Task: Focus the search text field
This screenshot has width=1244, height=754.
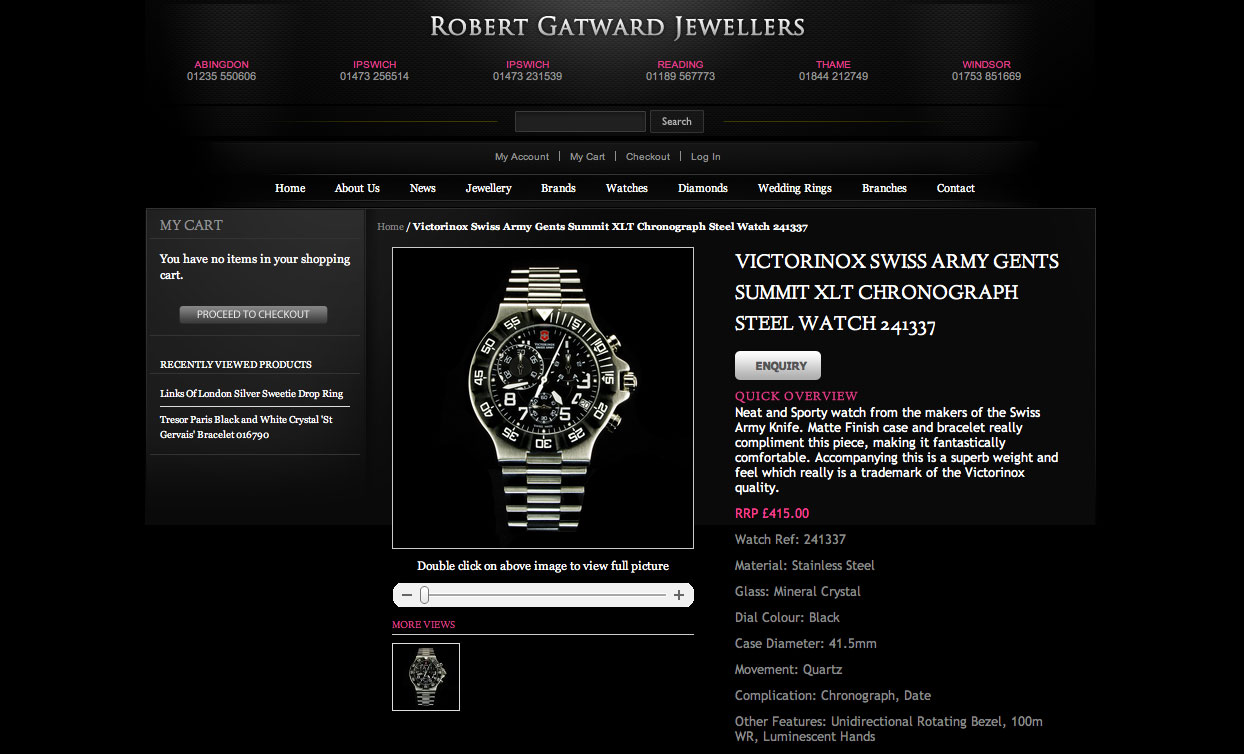Action: coord(580,122)
